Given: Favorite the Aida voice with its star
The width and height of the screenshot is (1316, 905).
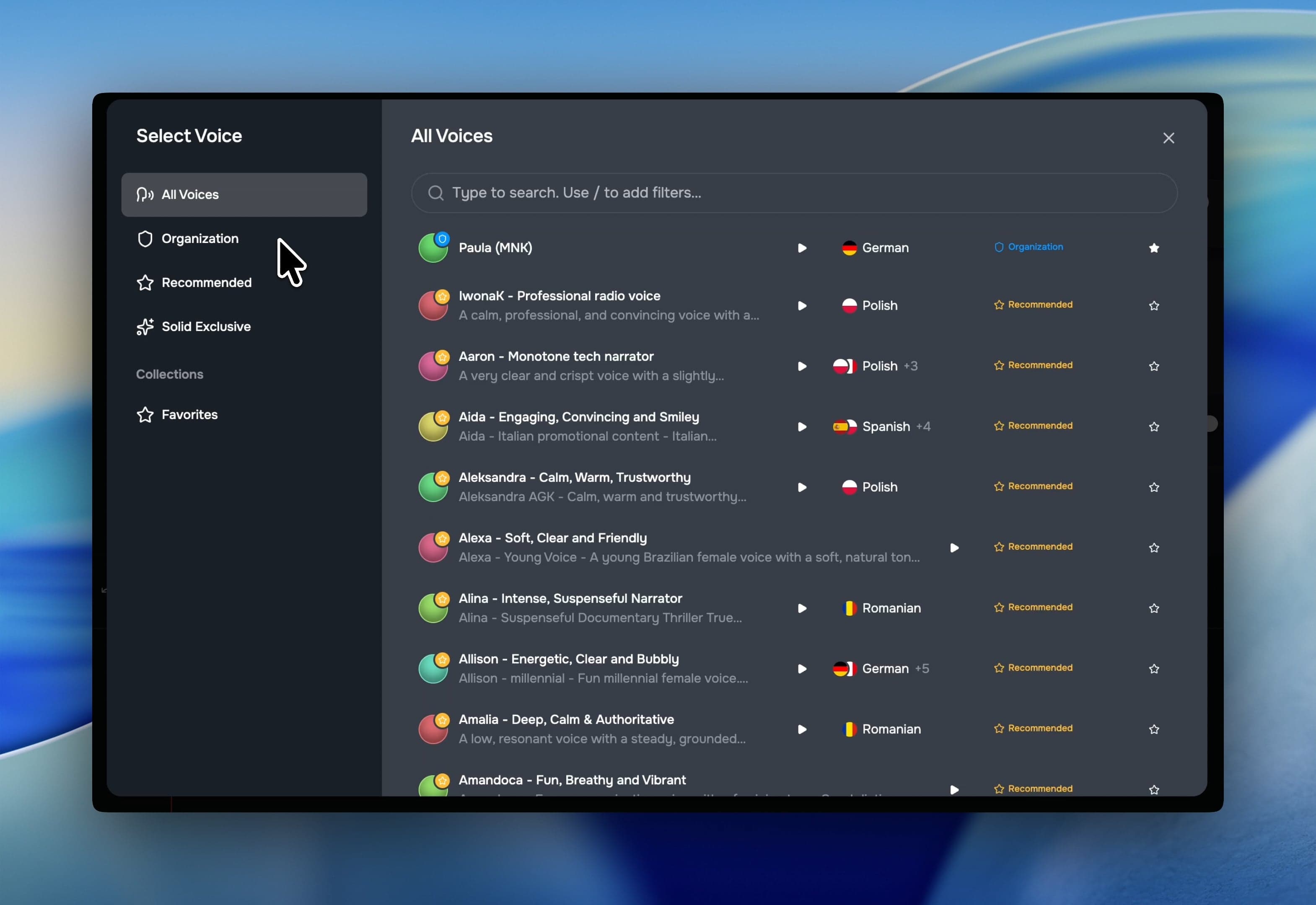Looking at the screenshot, I should click(1154, 427).
